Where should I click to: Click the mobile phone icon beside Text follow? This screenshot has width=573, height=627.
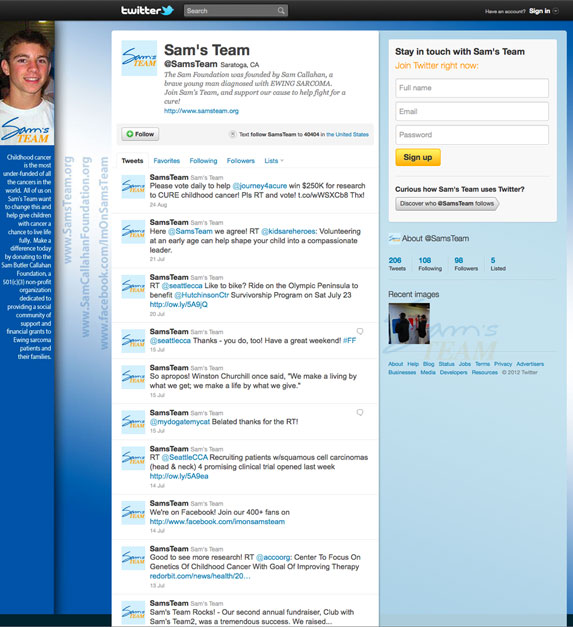point(232,134)
